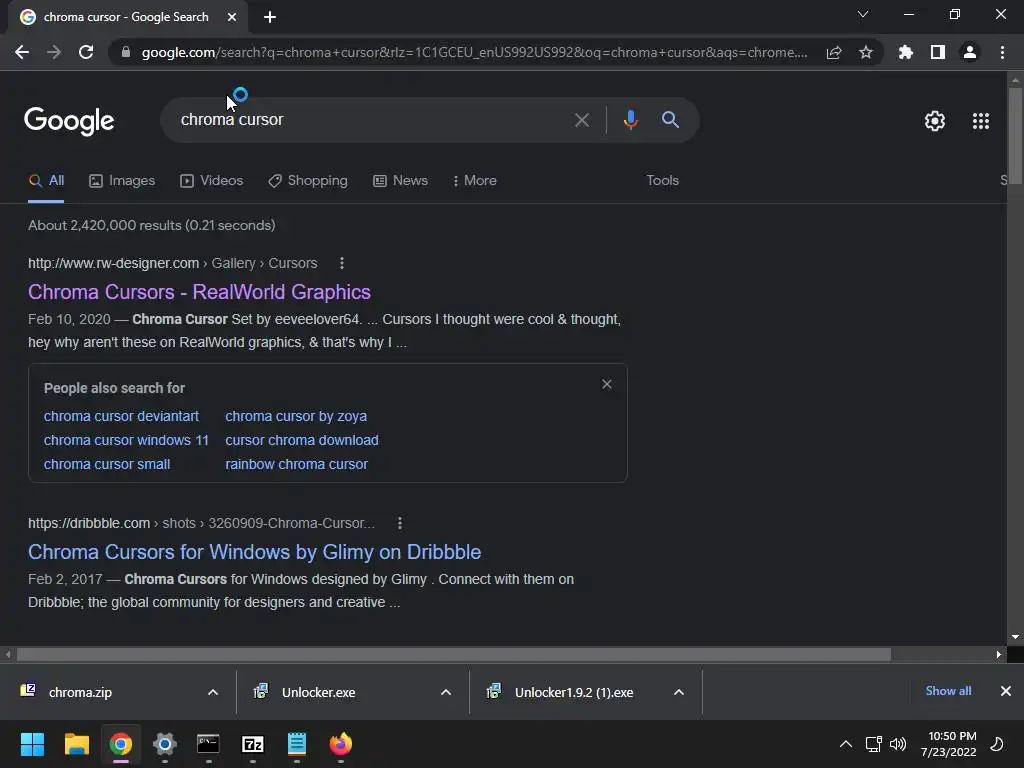Submit the search with the magnifier icon
This screenshot has height=768, width=1024.
pos(670,120)
